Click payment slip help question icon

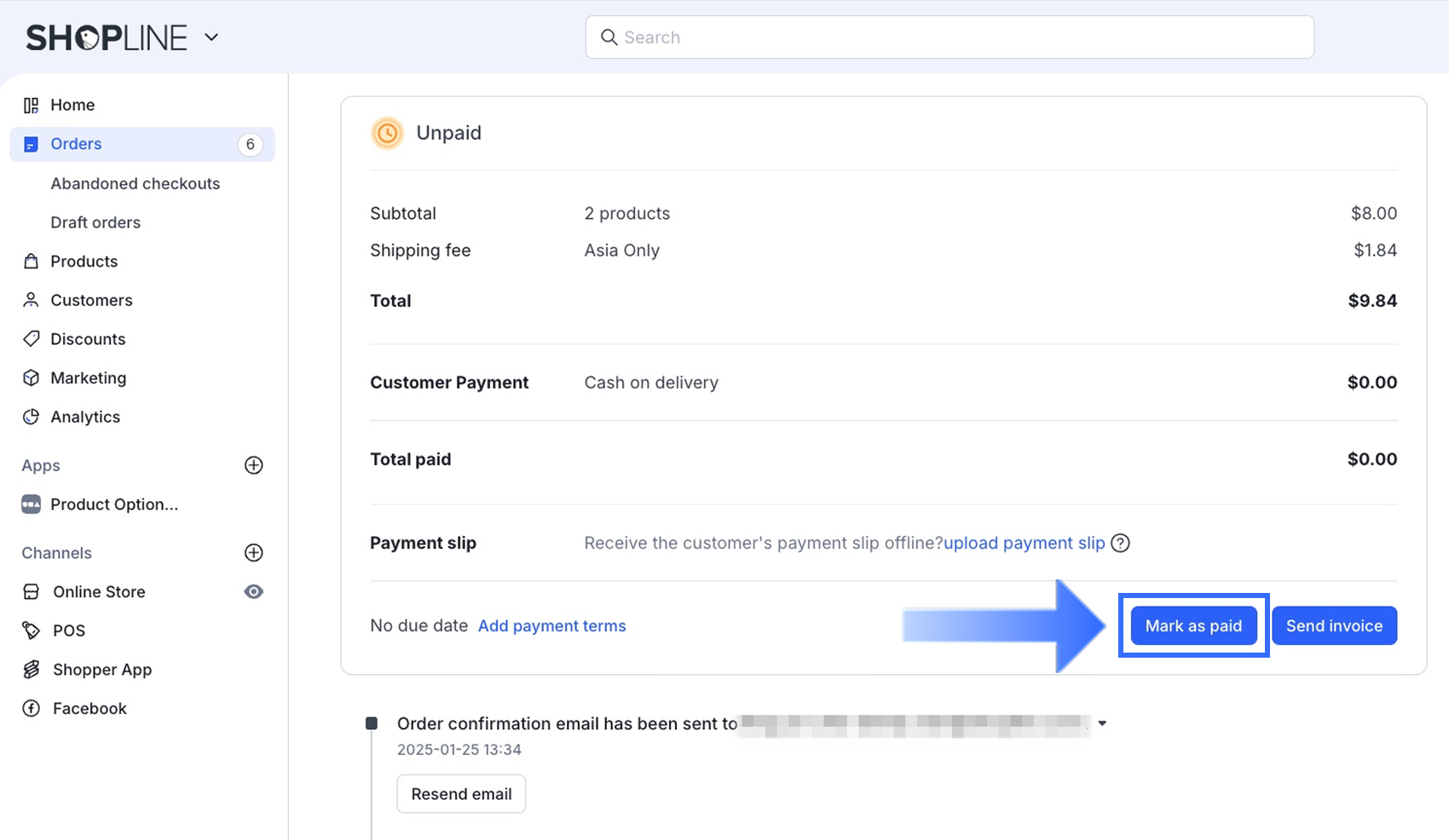[x=1120, y=544]
